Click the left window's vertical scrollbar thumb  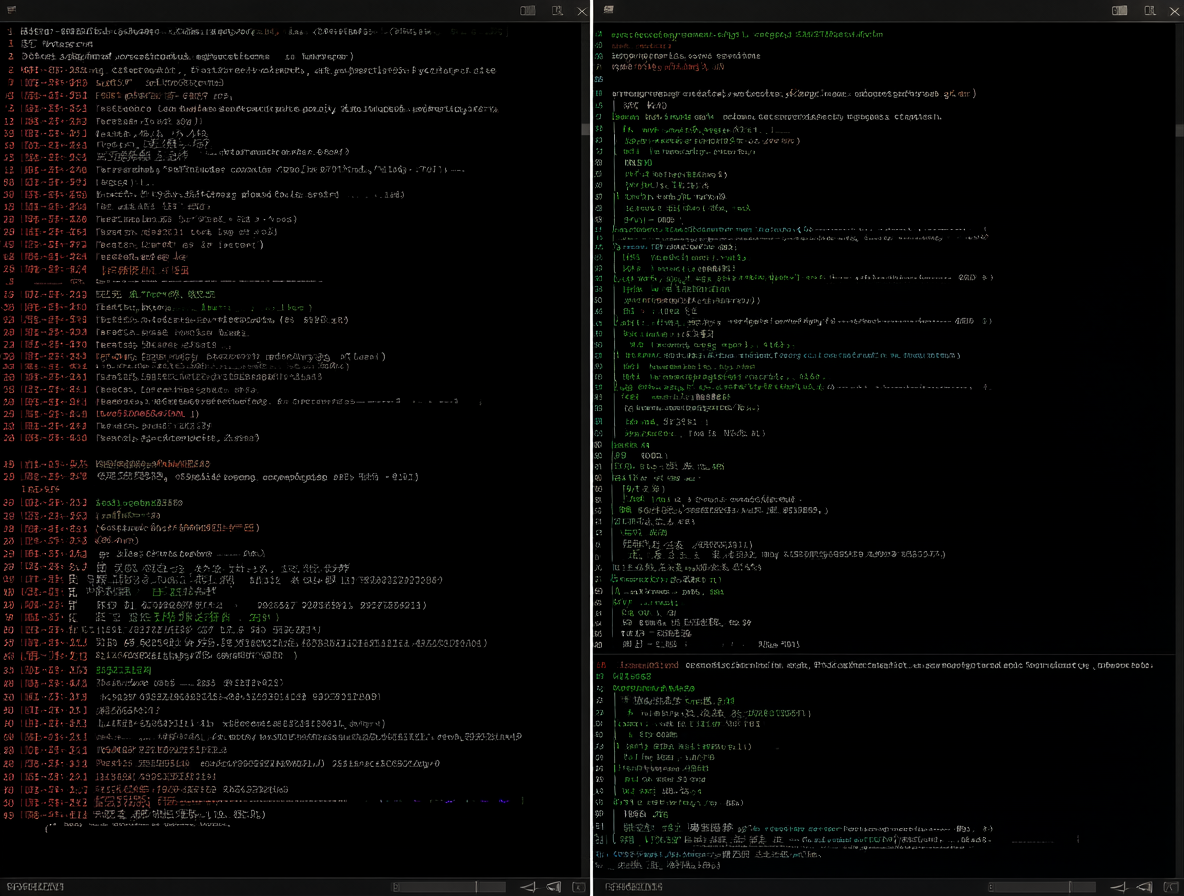click(585, 129)
